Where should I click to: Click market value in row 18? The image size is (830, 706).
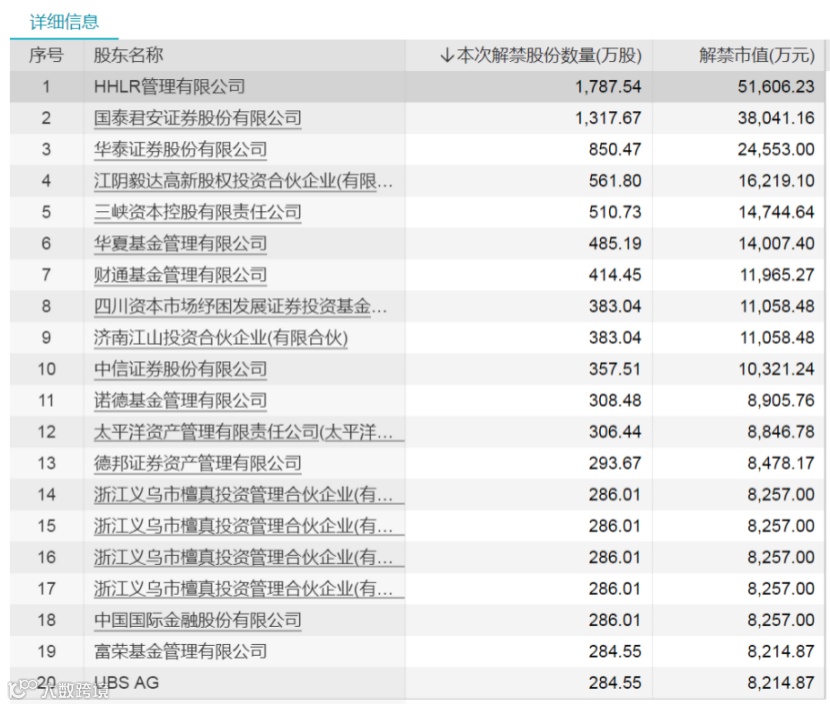click(781, 620)
